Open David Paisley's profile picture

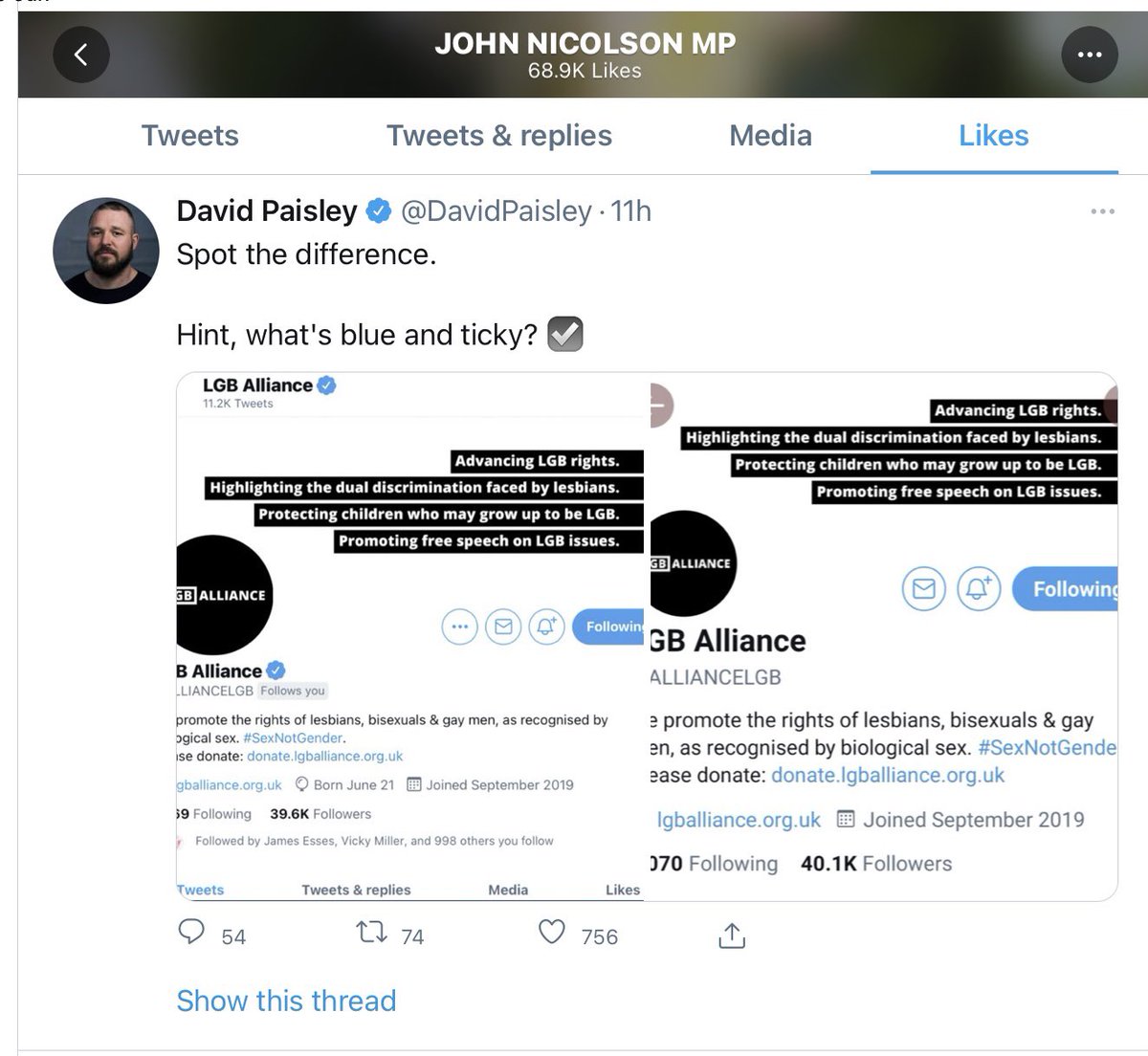(x=105, y=251)
